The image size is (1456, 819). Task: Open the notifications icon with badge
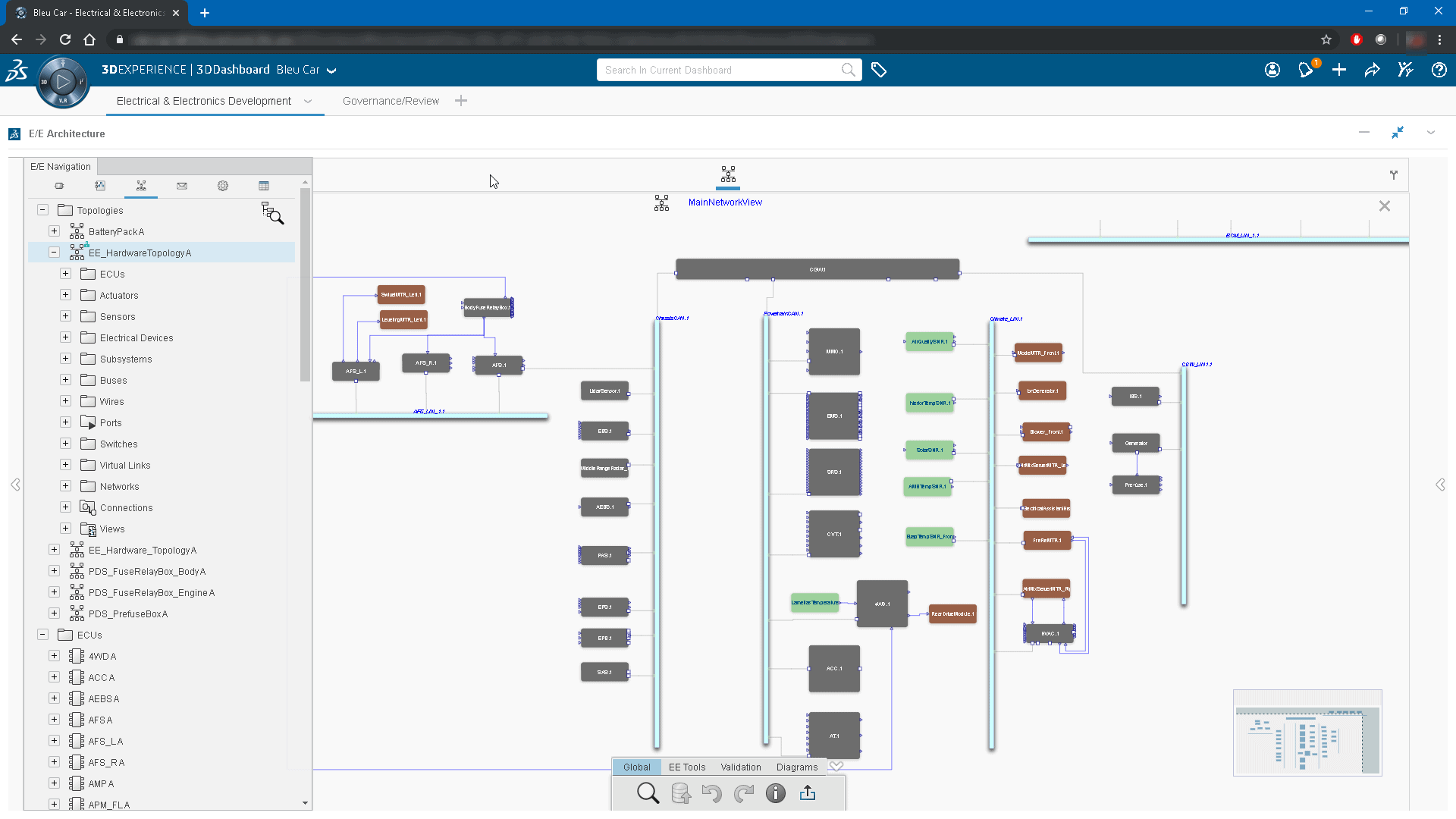1306,70
